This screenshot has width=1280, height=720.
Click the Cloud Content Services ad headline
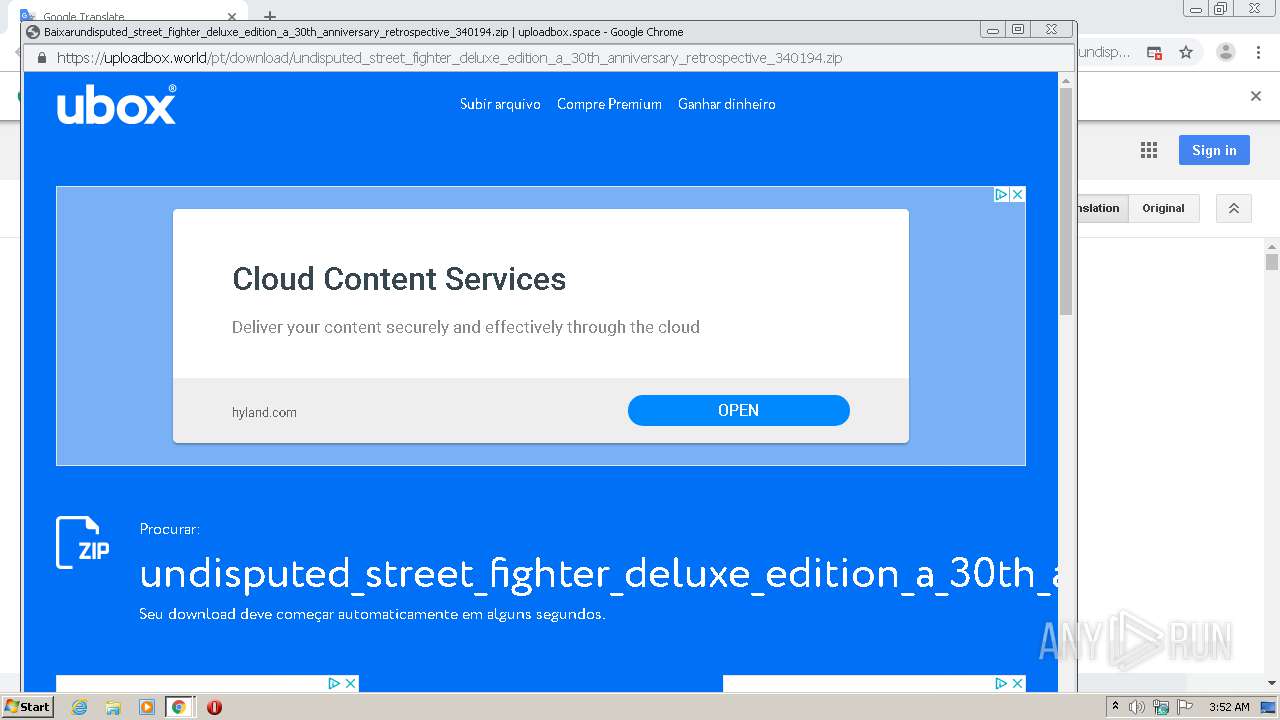pos(399,279)
